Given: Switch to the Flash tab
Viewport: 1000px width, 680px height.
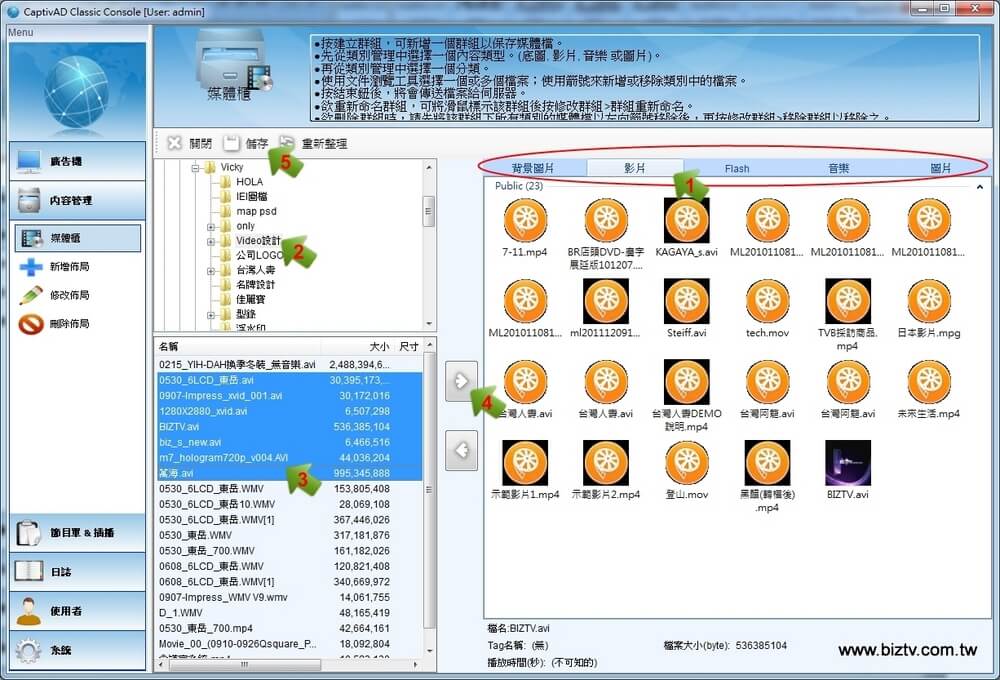Looking at the screenshot, I should (x=737, y=168).
